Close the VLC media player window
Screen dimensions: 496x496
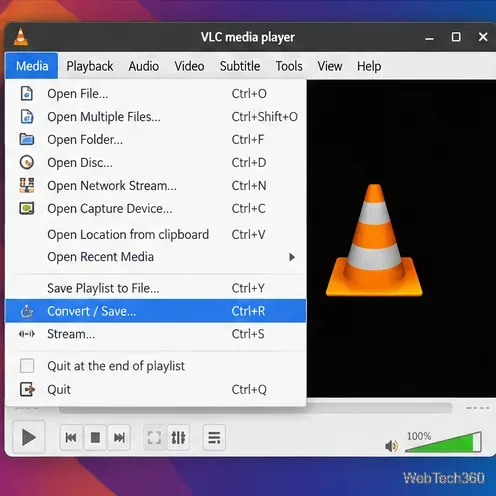[x=483, y=37]
